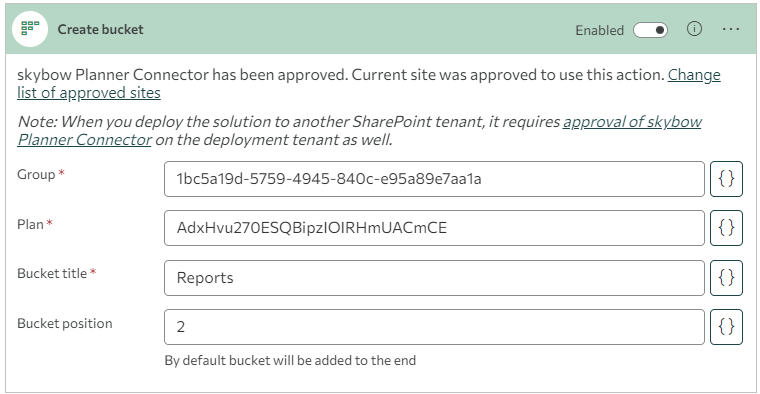Click the Bucket position field showing 2
Viewport: 760px width, 394px height.
434,327
